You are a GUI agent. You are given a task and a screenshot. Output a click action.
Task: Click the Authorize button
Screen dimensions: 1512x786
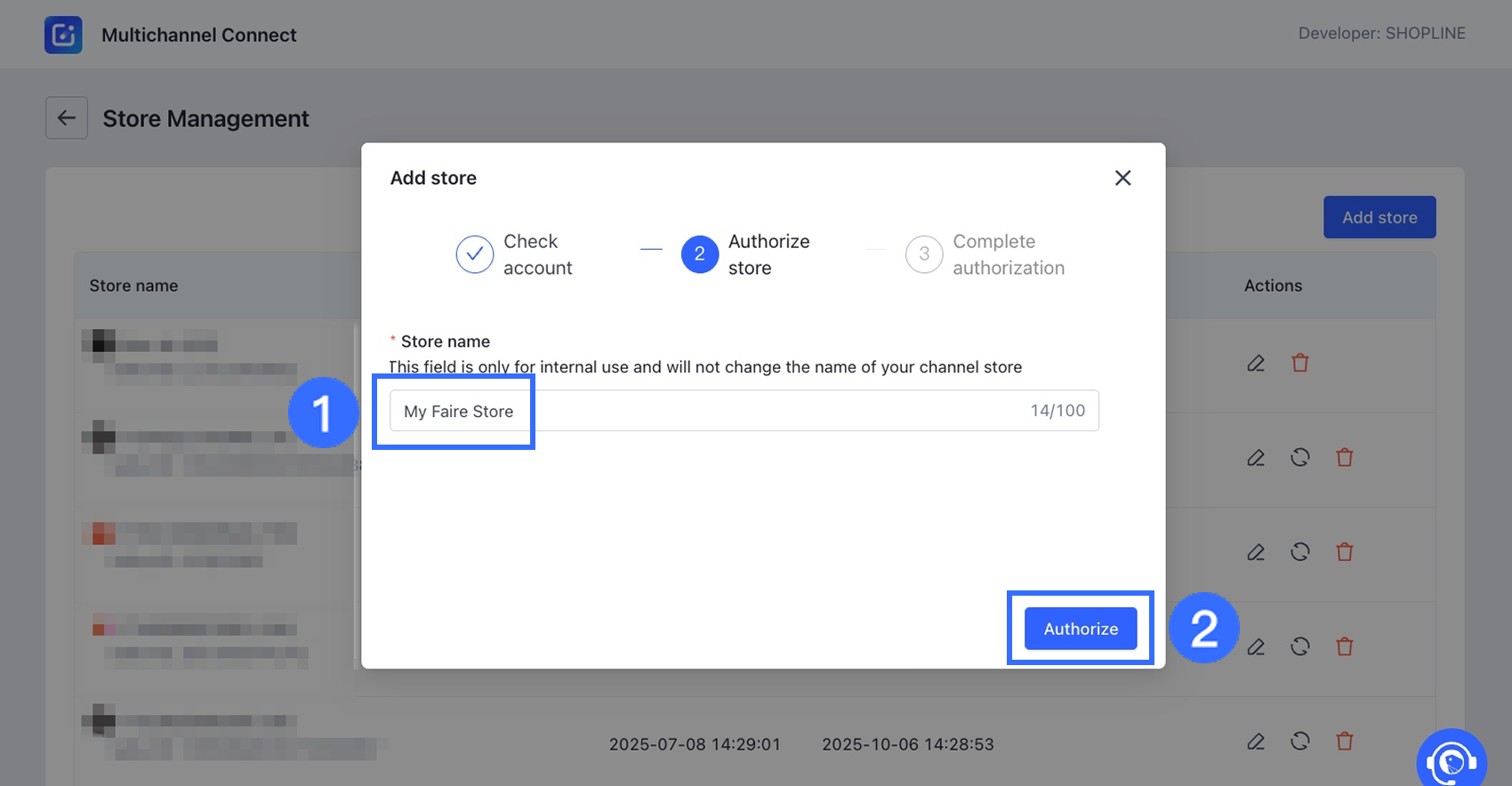[x=1080, y=629]
